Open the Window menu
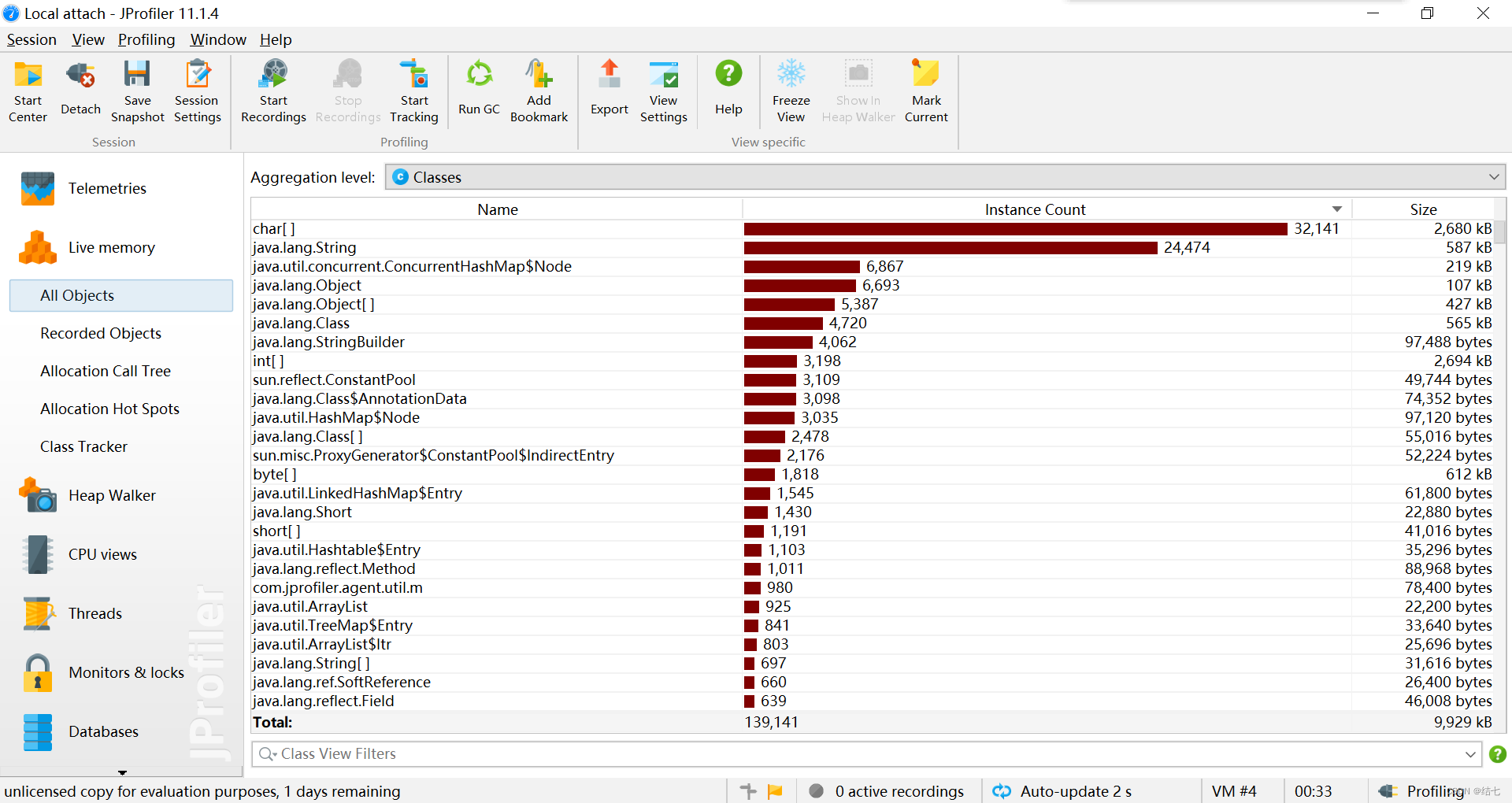The width and height of the screenshot is (1512, 803). click(218, 39)
